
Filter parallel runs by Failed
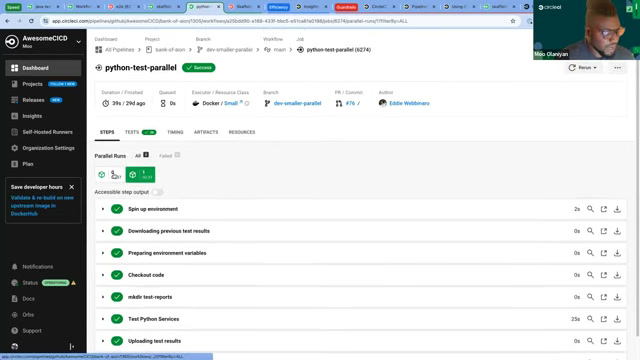[169, 156]
